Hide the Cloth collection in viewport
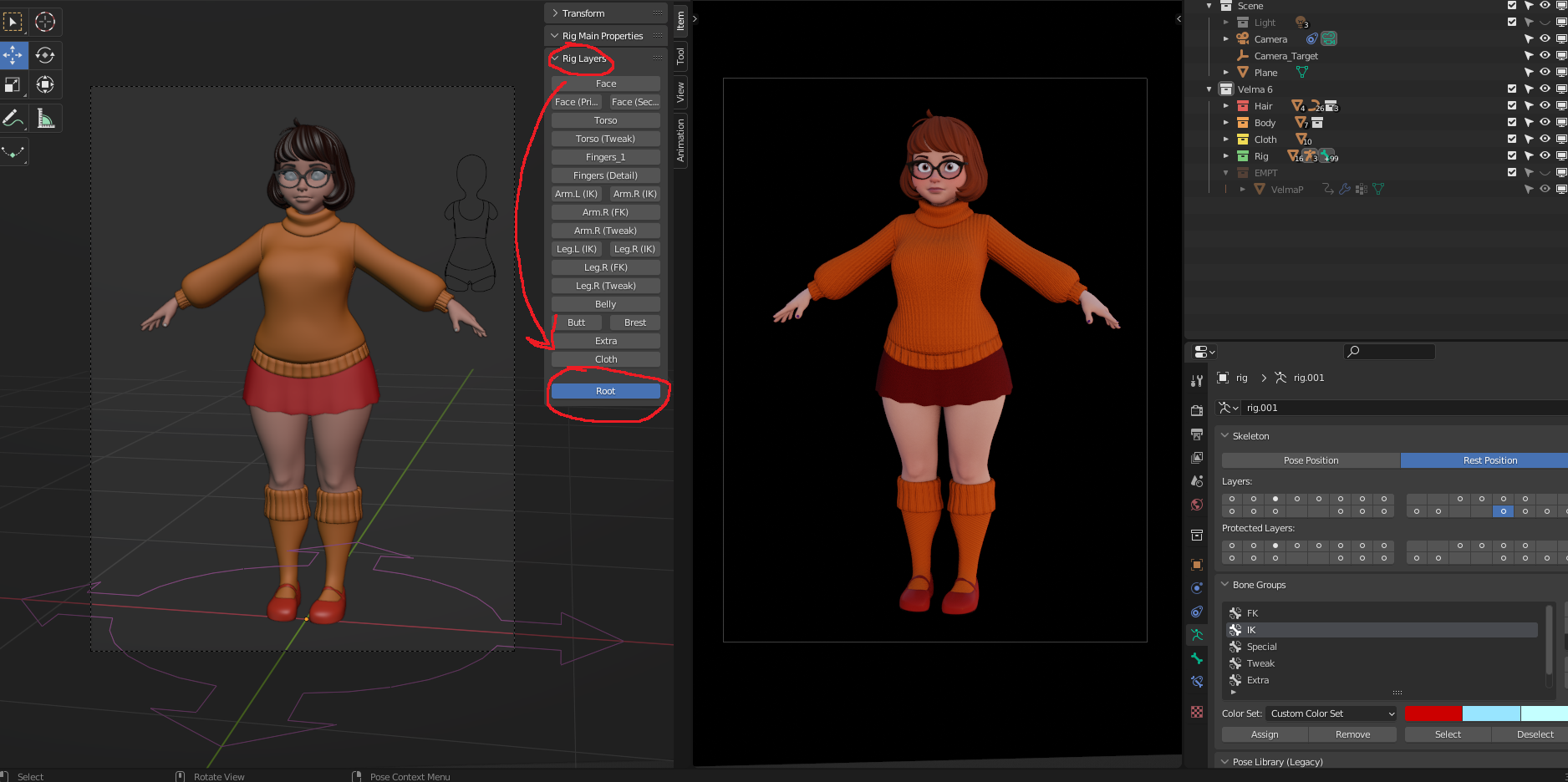The image size is (1568, 782). [1545, 140]
